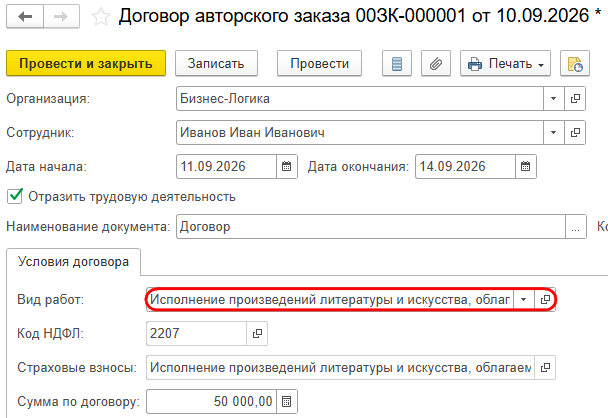Open Иванов Иван Иванович employee card icon
Viewport: 608px width, 418px height.
coord(575,133)
